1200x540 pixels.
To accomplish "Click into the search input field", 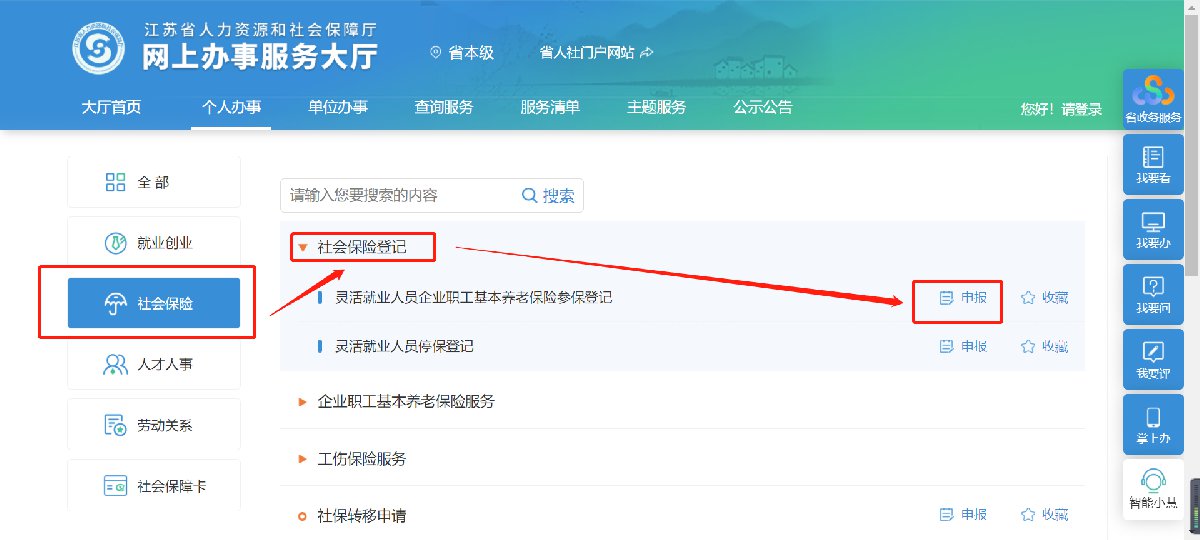I will 400,195.
